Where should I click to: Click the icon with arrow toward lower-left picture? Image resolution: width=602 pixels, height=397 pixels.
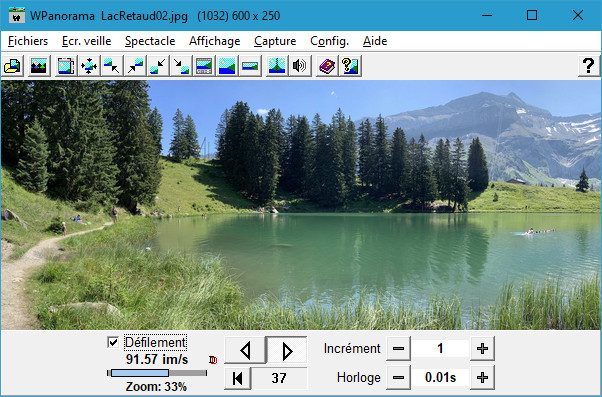158,66
